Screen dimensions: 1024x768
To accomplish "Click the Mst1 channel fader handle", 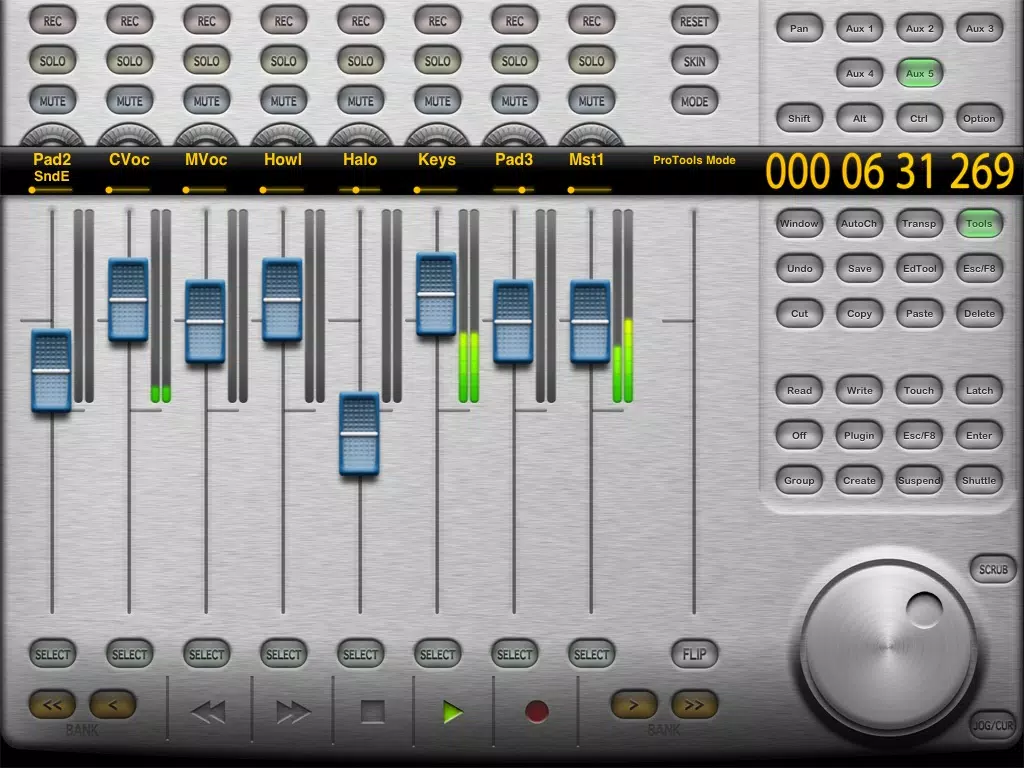I will pos(590,321).
